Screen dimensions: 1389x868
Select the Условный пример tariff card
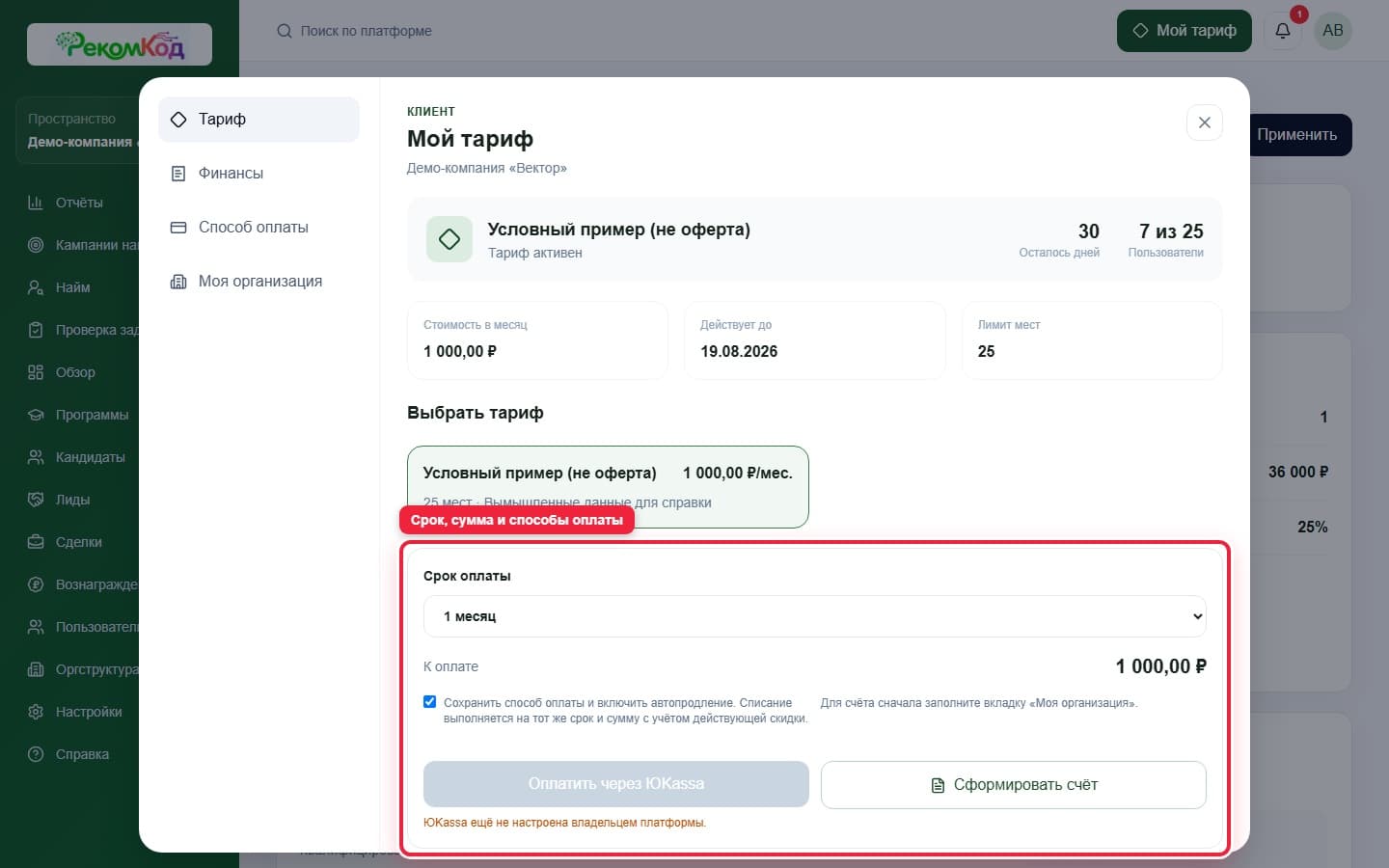point(608,487)
